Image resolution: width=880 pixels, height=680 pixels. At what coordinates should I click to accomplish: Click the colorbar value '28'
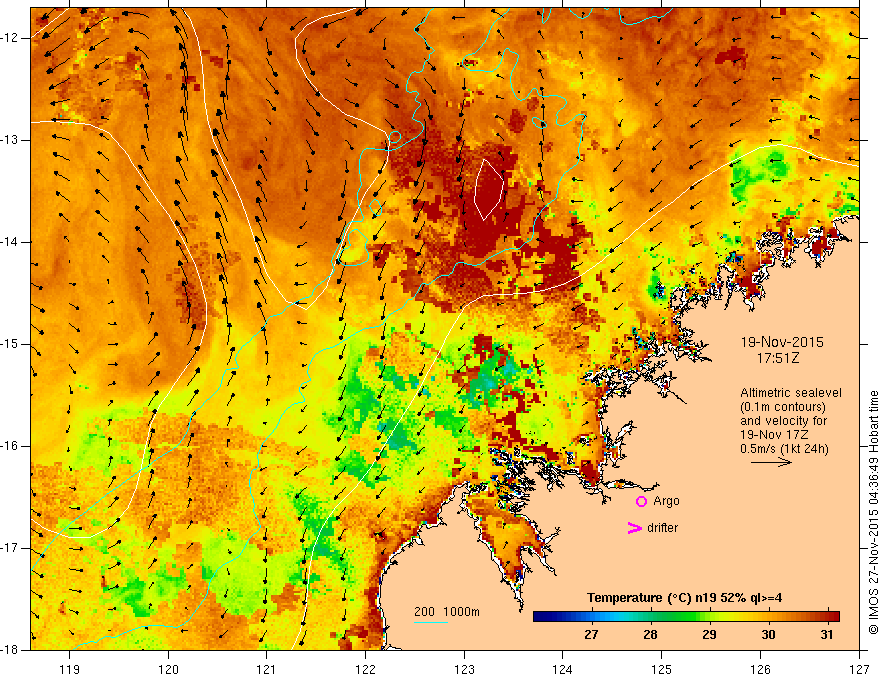pyautogui.click(x=650, y=635)
